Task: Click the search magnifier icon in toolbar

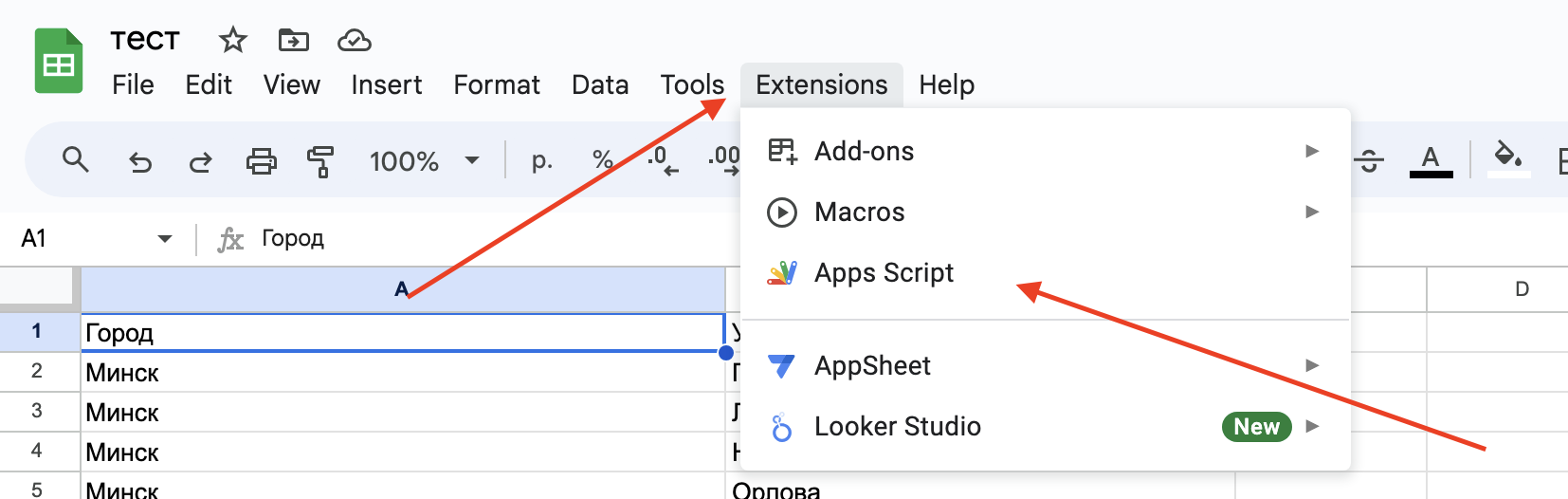Action: [x=75, y=160]
